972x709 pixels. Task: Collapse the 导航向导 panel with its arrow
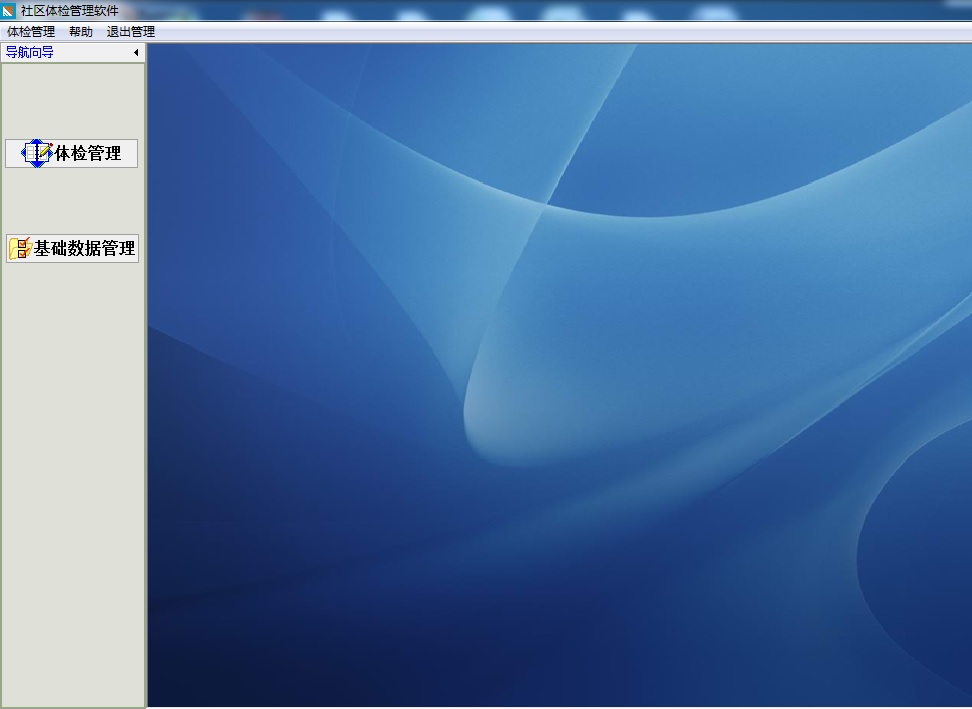pyautogui.click(x=136, y=53)
